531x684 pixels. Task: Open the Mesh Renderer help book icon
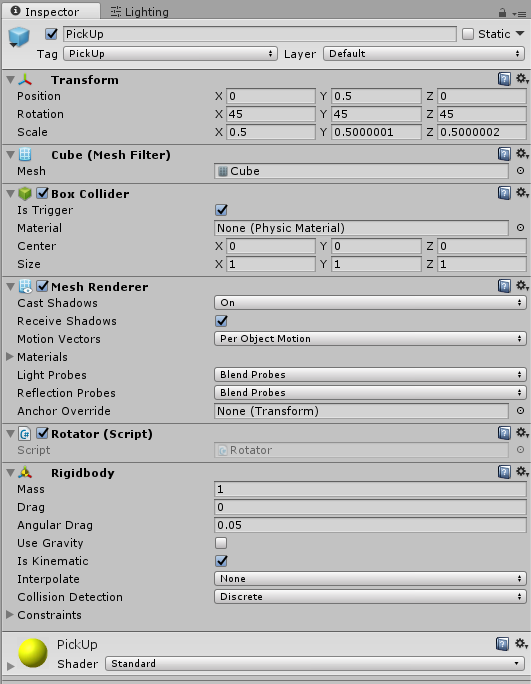point(504,286)
